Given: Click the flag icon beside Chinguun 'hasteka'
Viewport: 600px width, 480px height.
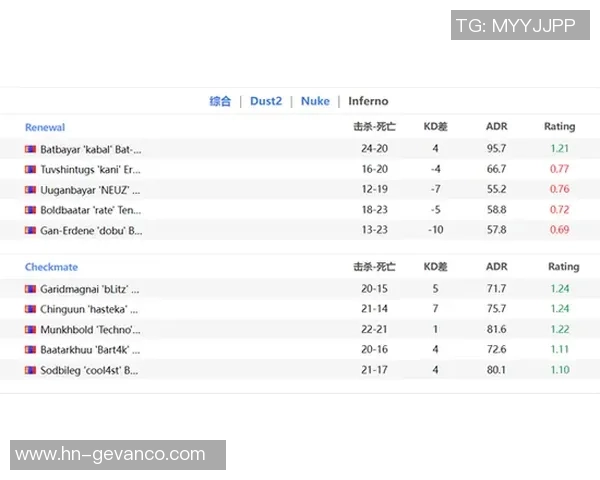Looking at the screenshot, I should tap(30, 309).
